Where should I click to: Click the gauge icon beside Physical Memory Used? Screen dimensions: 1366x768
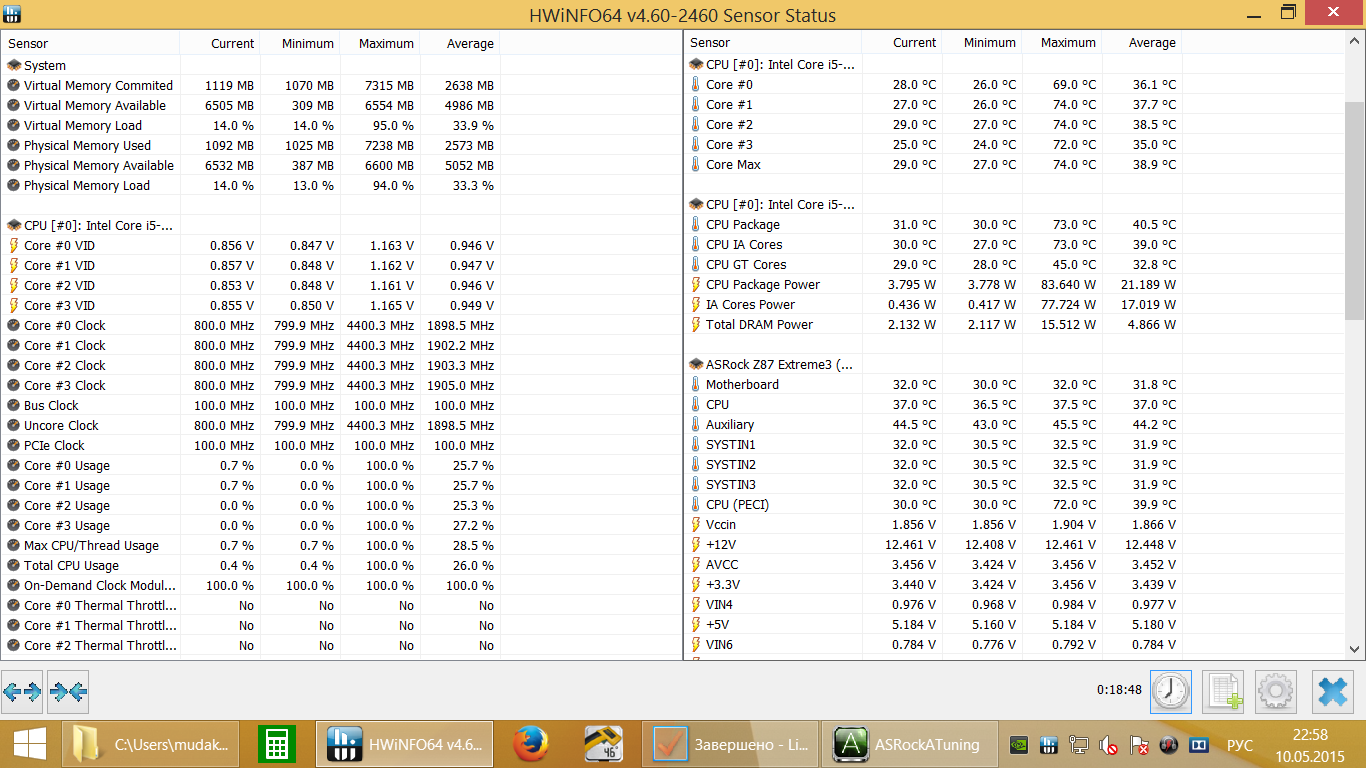click(x=13, y=145)
